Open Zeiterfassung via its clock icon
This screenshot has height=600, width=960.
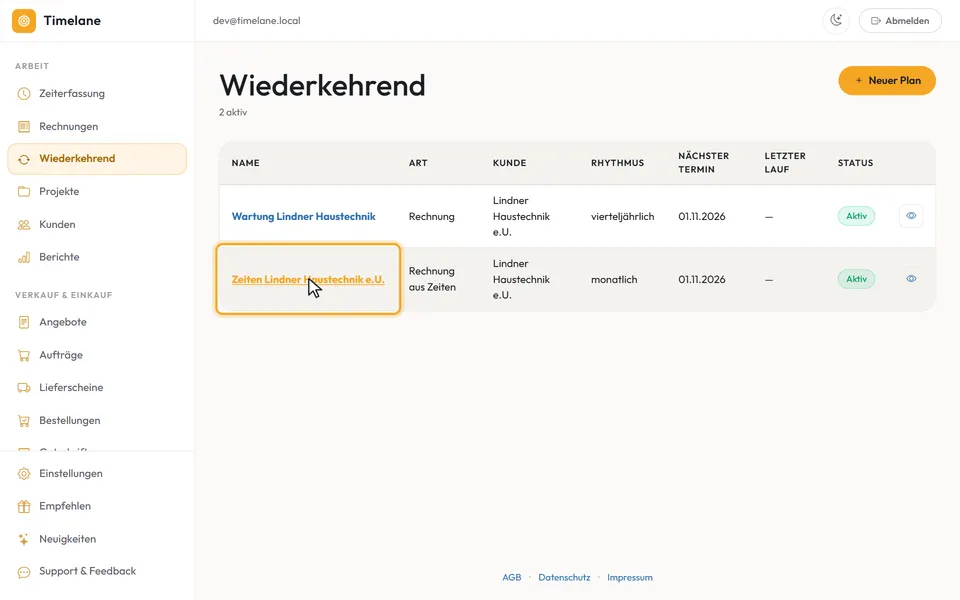pyautogui.click(x=24, y=94)
